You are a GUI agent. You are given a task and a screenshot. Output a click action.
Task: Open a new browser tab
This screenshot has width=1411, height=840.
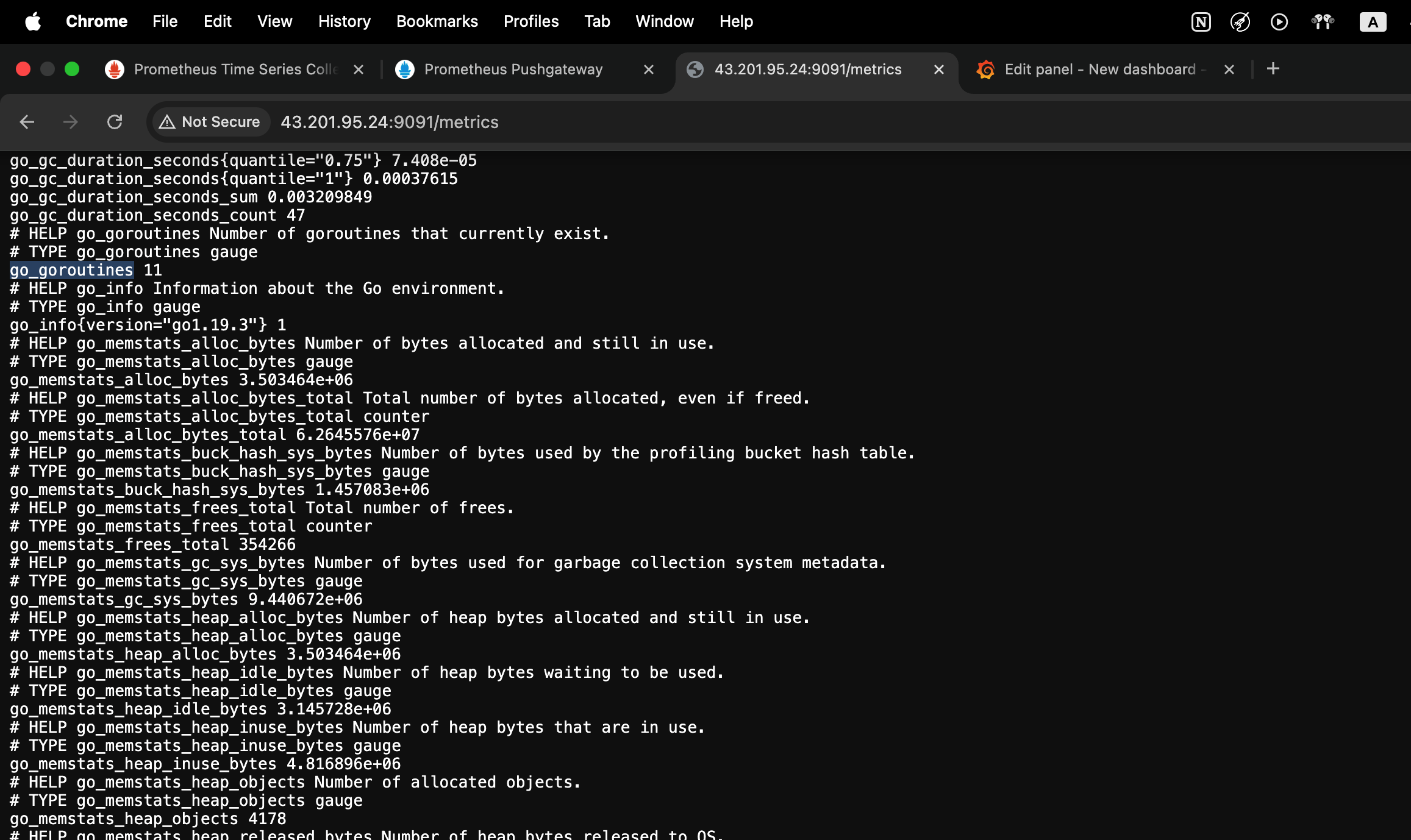[x=1273, y=69]
